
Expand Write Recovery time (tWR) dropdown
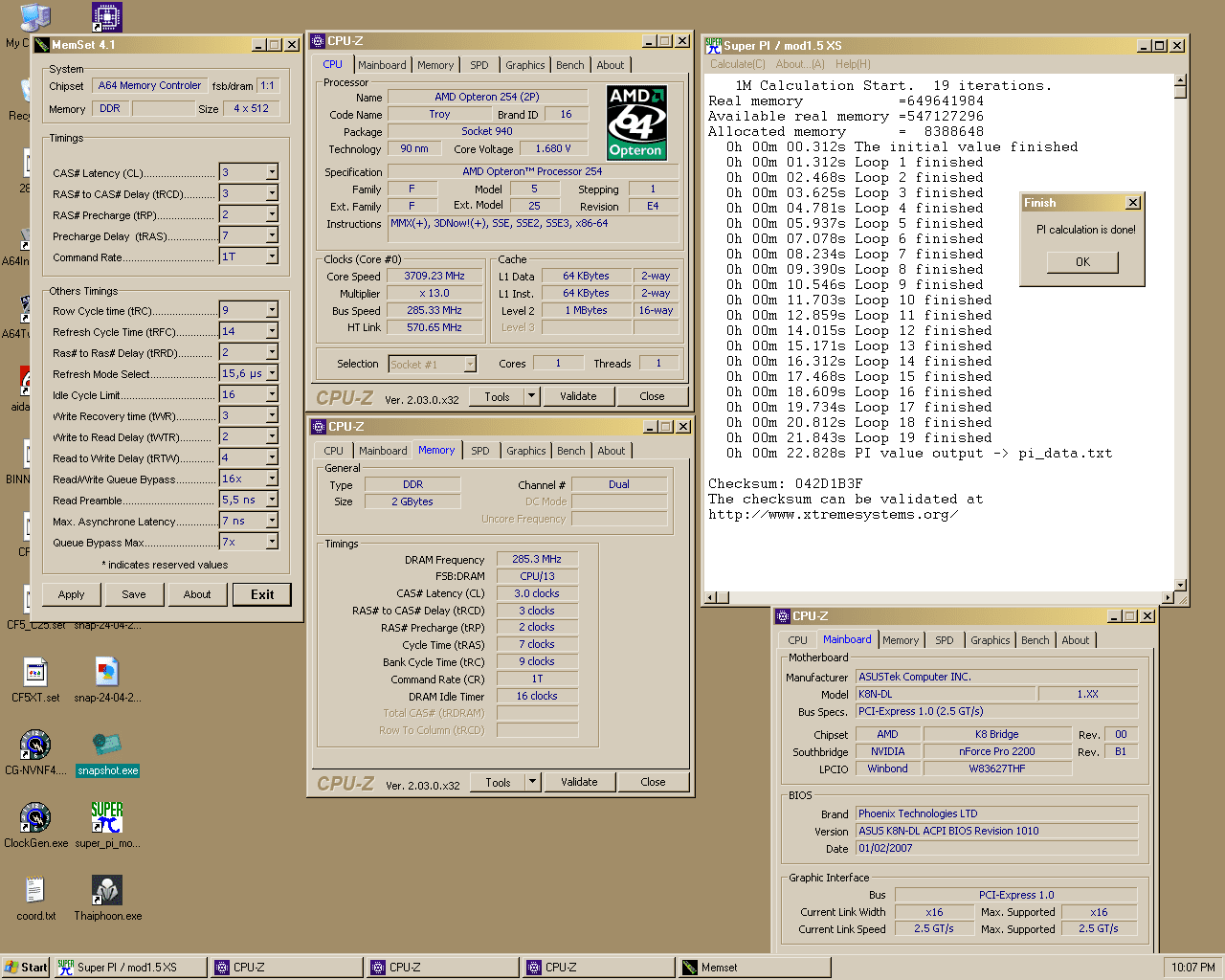272,415
